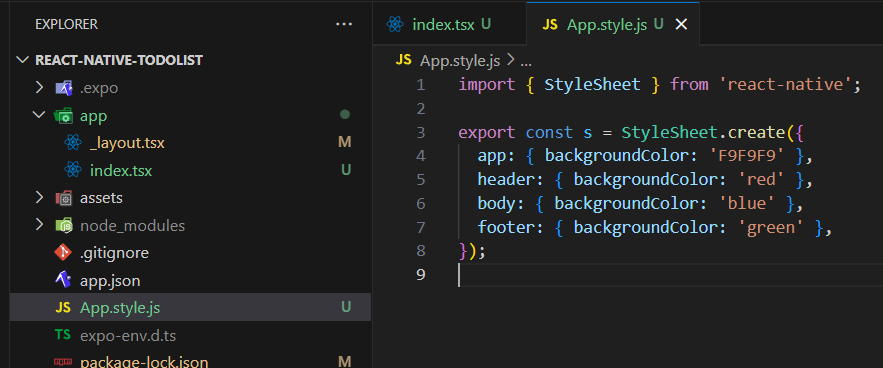Expand the .expo folder
883x368 pixels.
pyautogui.click(x=39, y=88)
